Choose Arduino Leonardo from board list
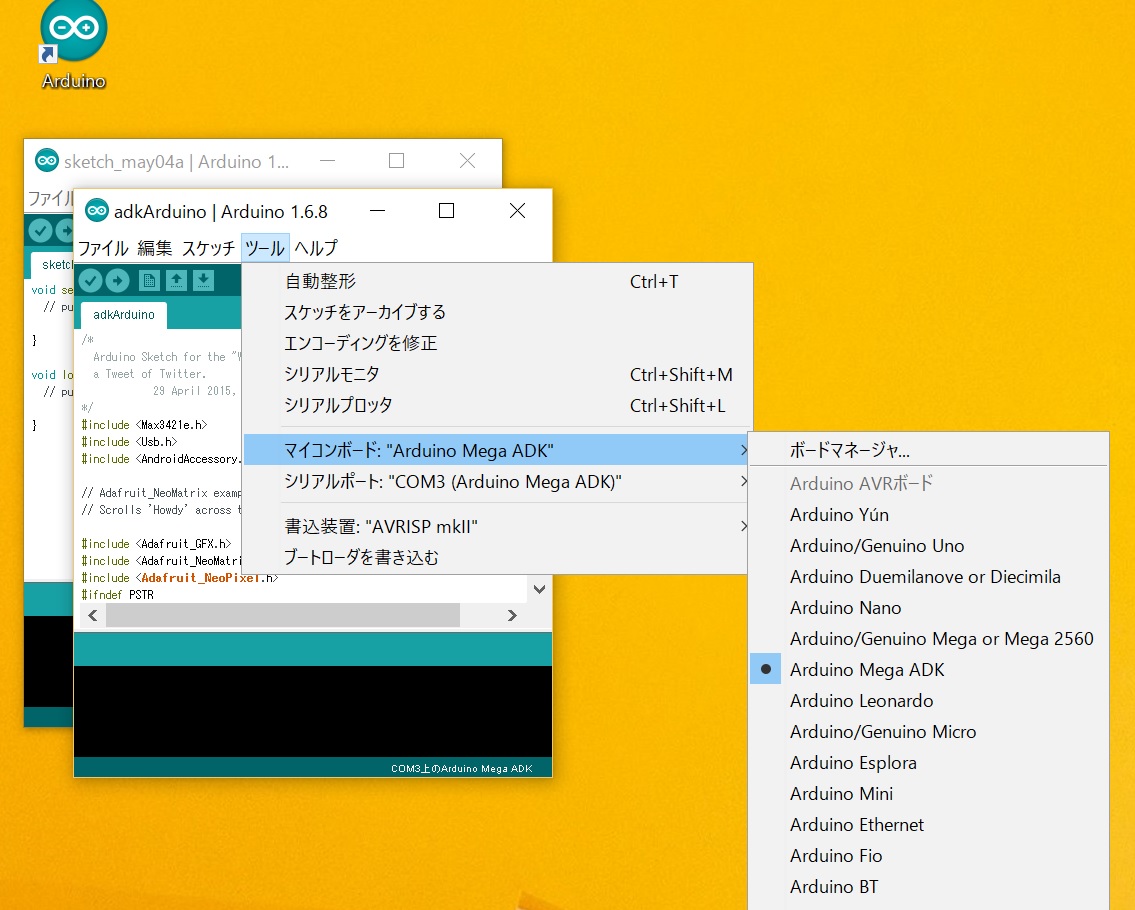This screenshot has height=910, width=1135. tap(861, 701)
